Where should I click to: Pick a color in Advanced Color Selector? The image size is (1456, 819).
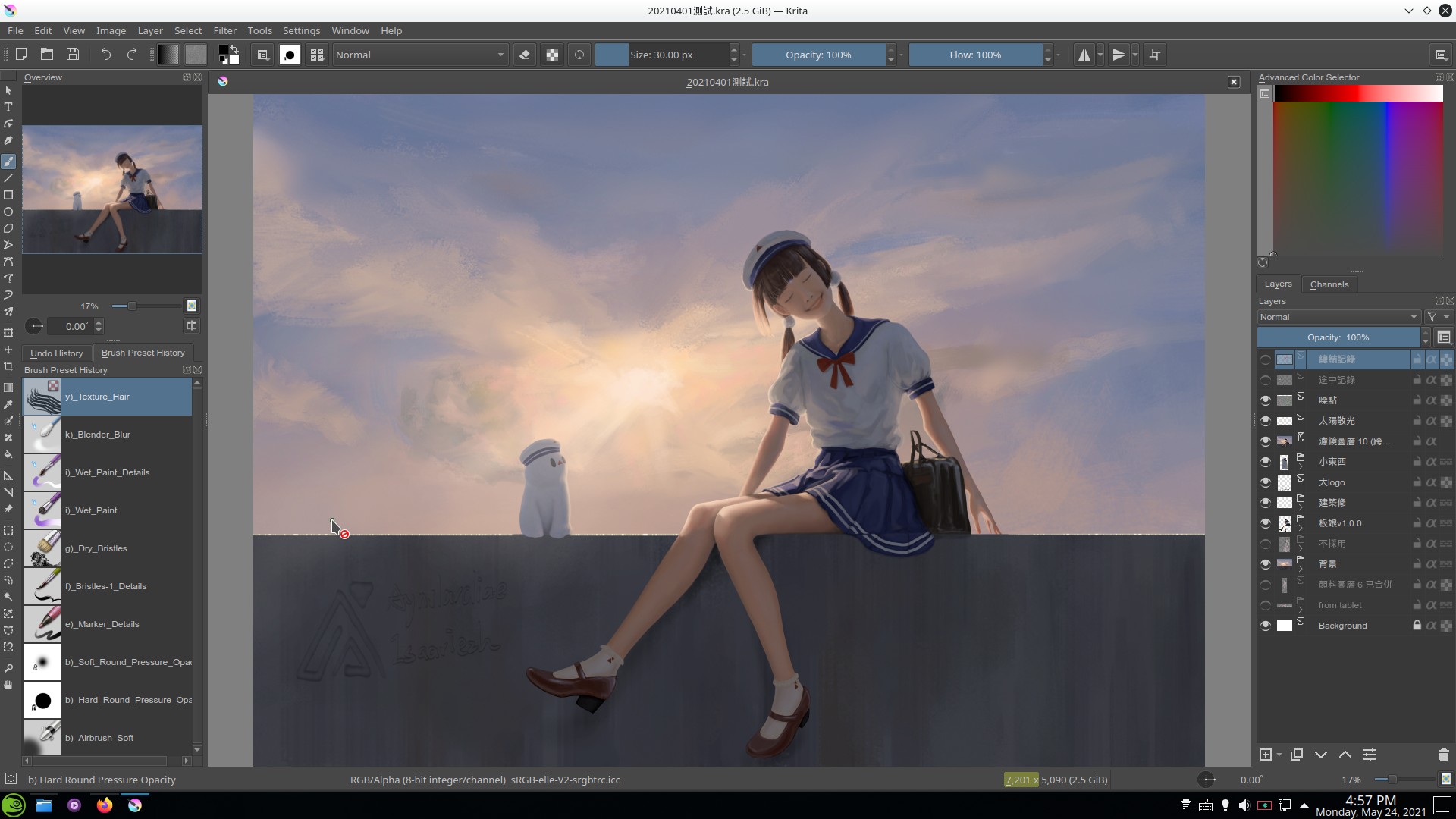click(x=1357, y=178)
